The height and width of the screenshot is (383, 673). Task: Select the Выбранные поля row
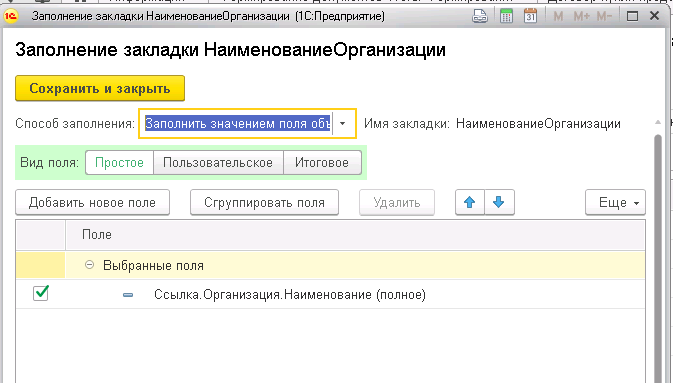pos(330,265)
